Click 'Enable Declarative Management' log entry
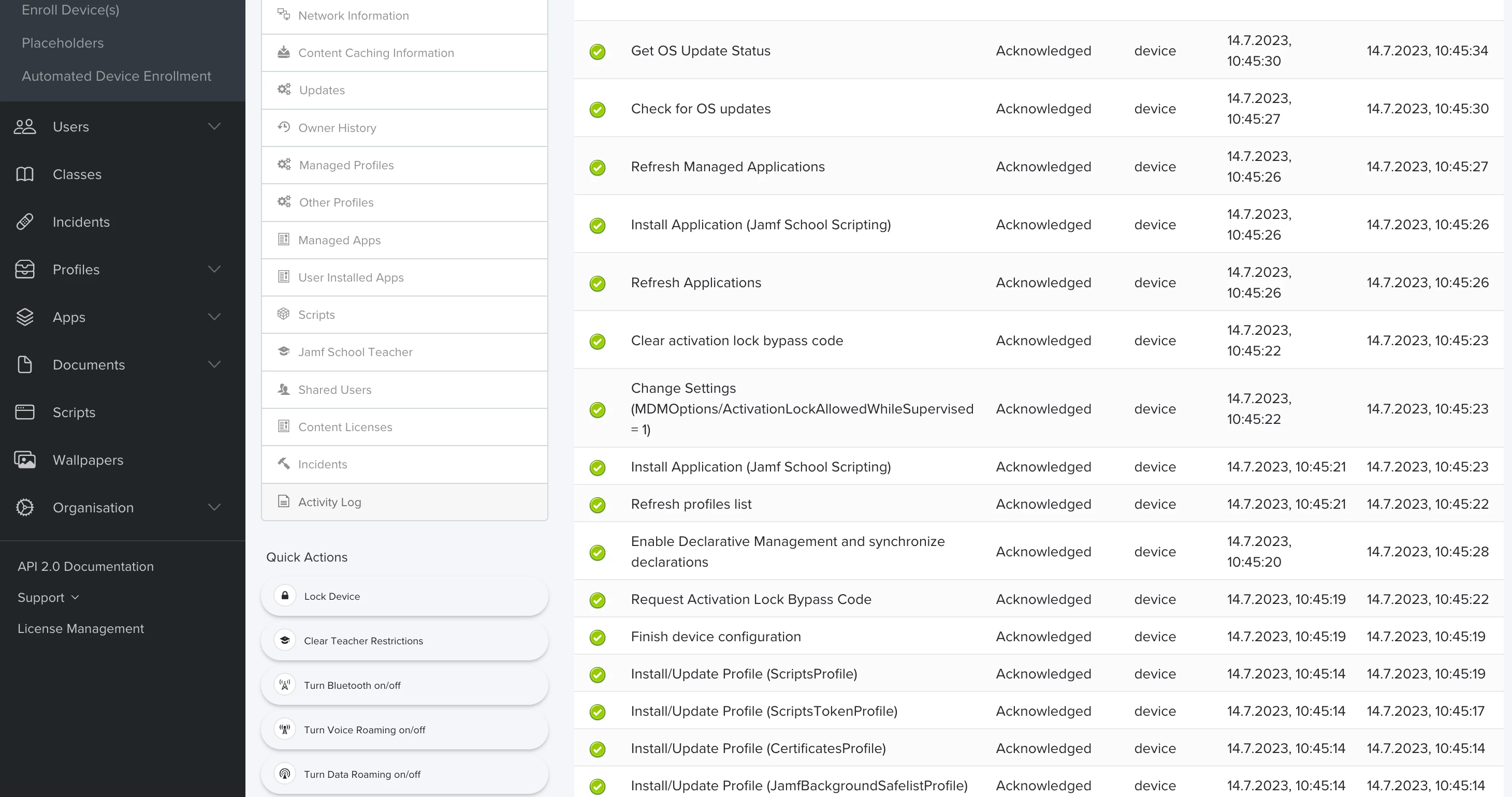The height and width of the screenshot is (797, 1512). tap(788, 551)
